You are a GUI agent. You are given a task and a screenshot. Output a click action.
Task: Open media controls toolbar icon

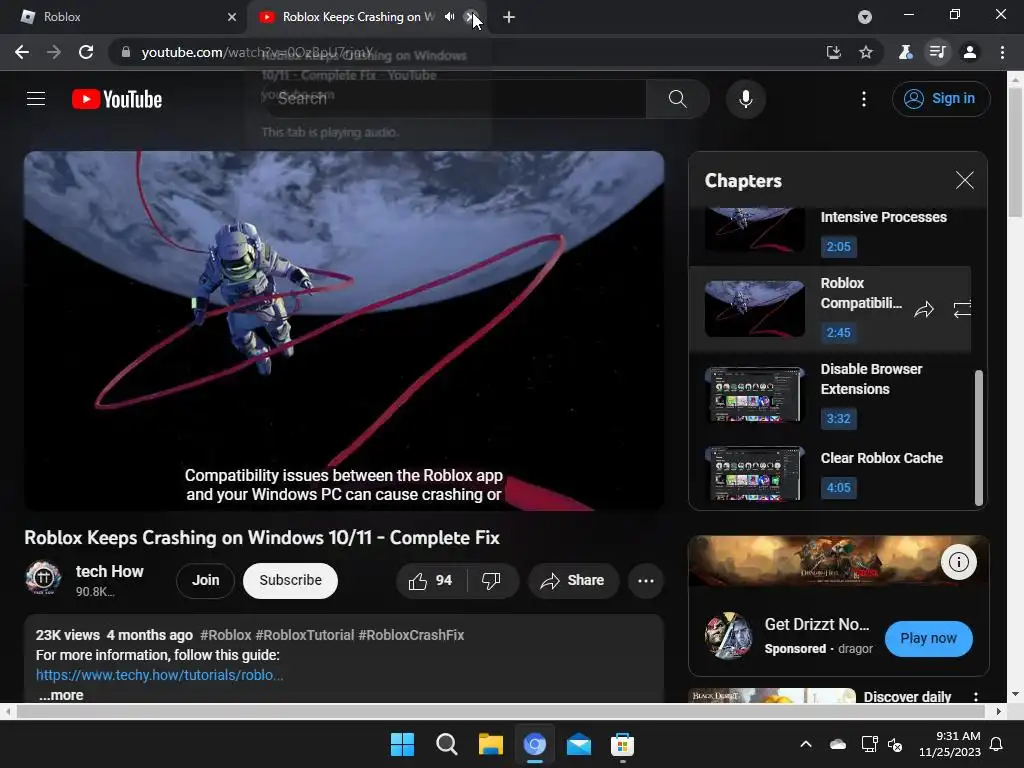pos(938,52)
